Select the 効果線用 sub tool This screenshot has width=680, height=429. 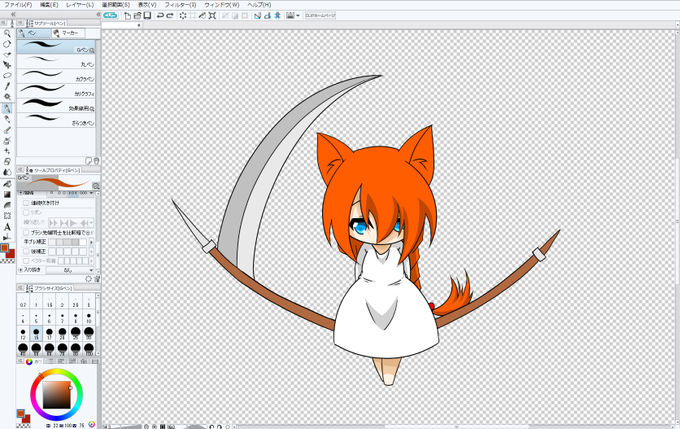point(56,105)
